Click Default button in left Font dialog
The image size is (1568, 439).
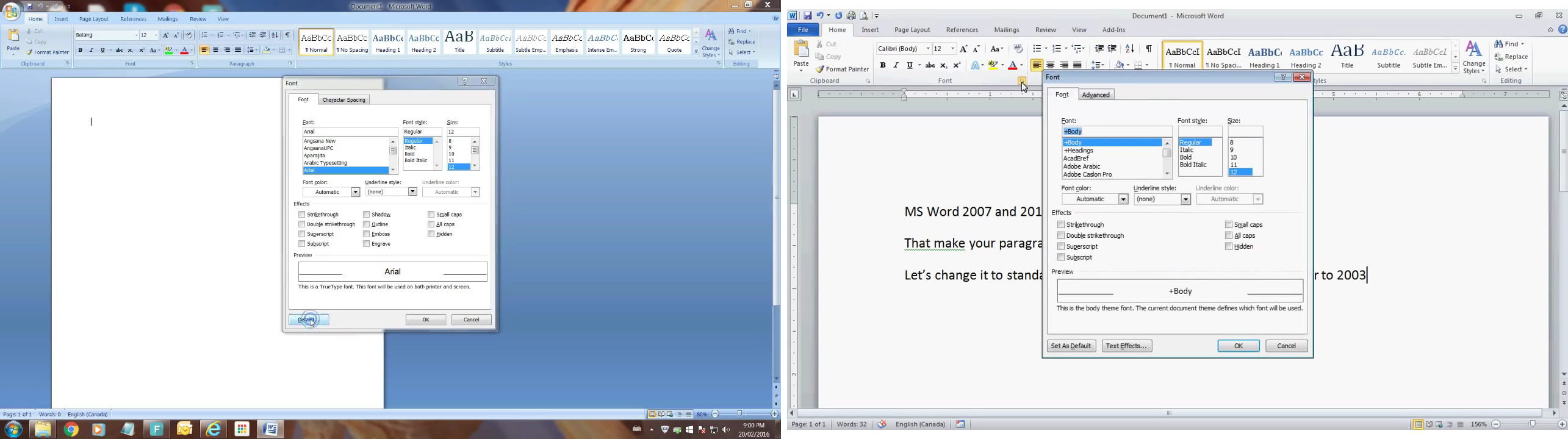[309, 320]
